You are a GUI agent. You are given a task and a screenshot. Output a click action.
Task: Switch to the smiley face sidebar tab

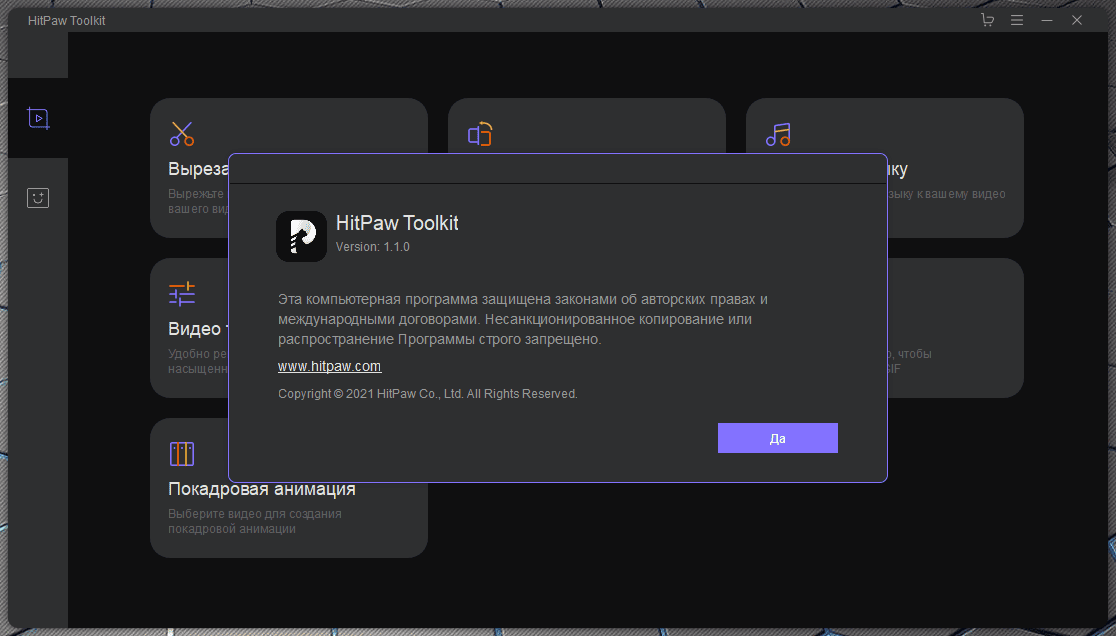pyautogui.click(x=38, y=197)
